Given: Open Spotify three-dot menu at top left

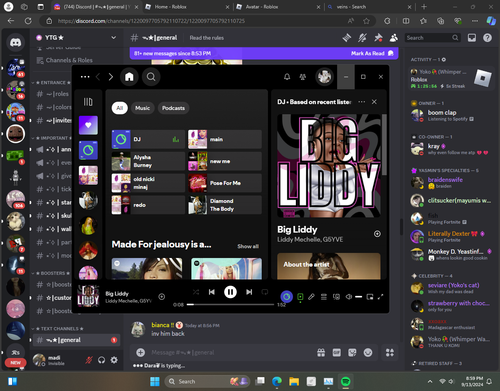Looking at the screenshot, I should [85, 77].
